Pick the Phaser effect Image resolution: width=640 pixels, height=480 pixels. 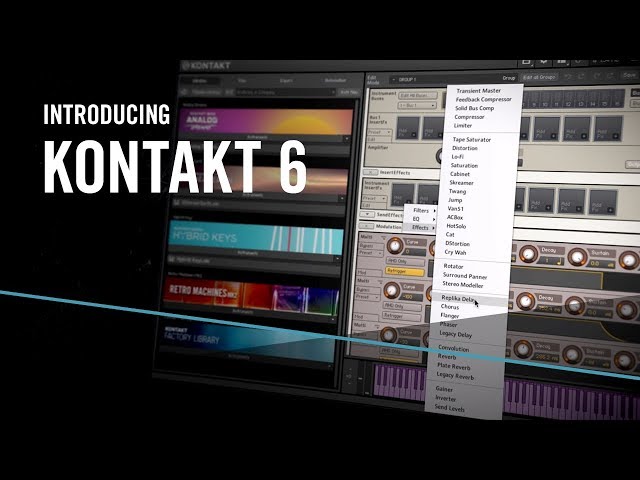448,325
